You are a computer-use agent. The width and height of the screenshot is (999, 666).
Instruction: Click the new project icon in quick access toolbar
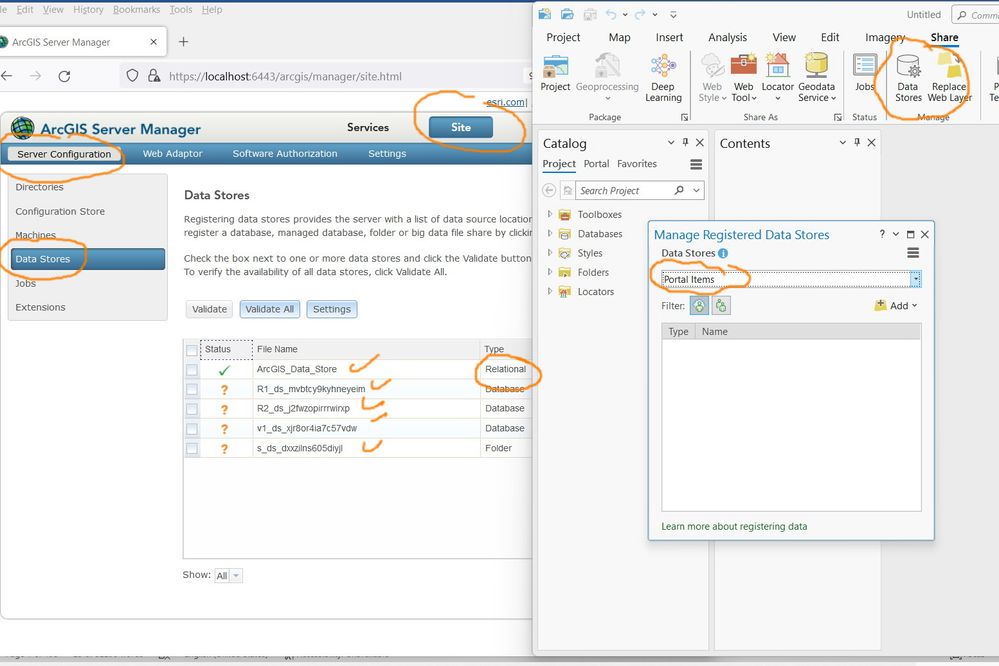545,14
